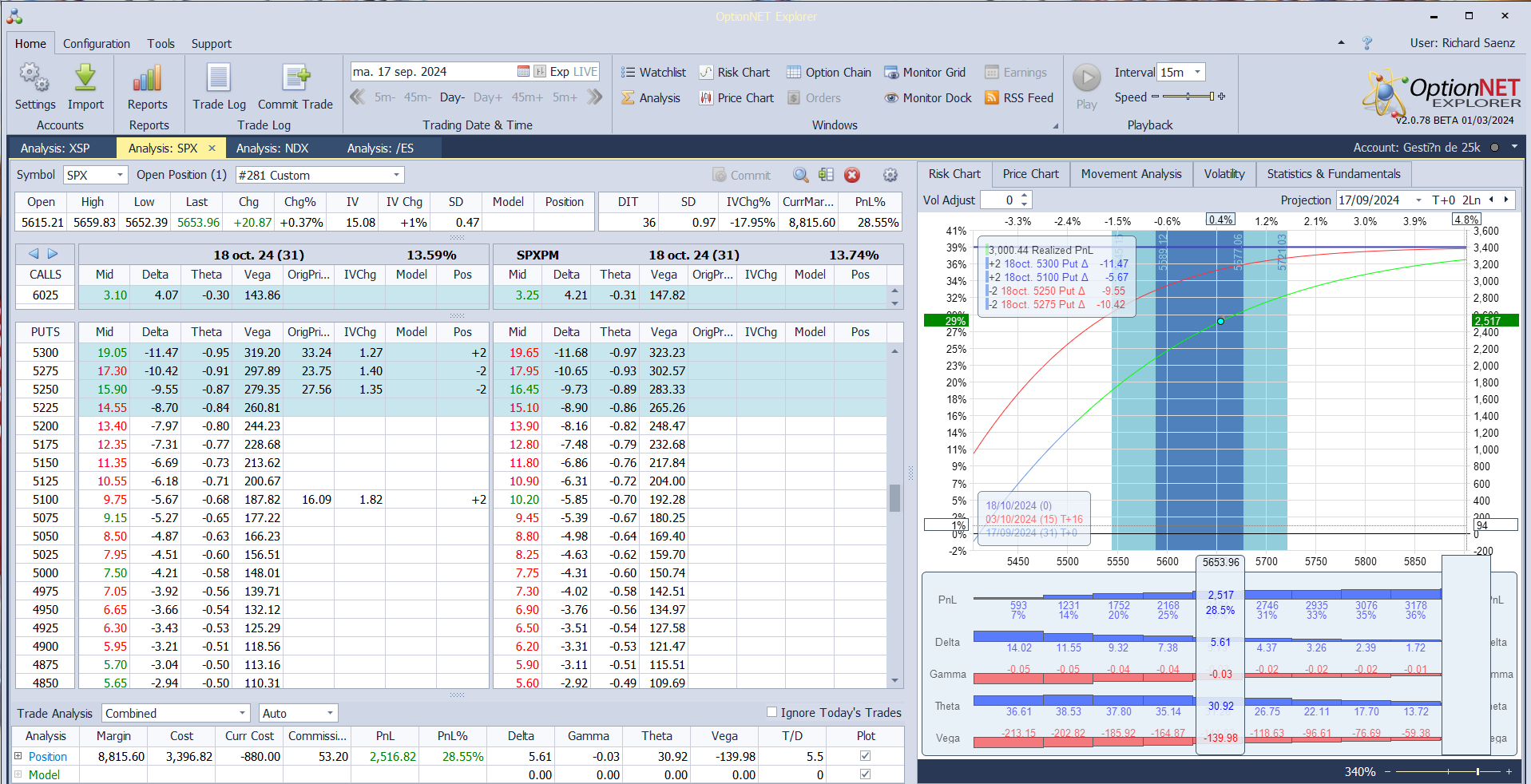Click the magnifier icon next to Commit

click(800, 176)
